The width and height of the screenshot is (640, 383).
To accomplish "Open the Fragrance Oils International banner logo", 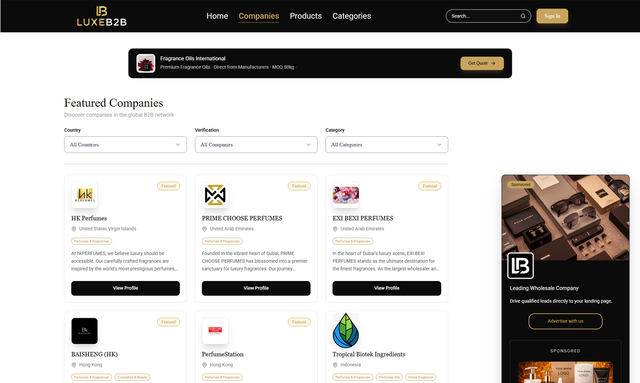I will (x=146, y=63).
